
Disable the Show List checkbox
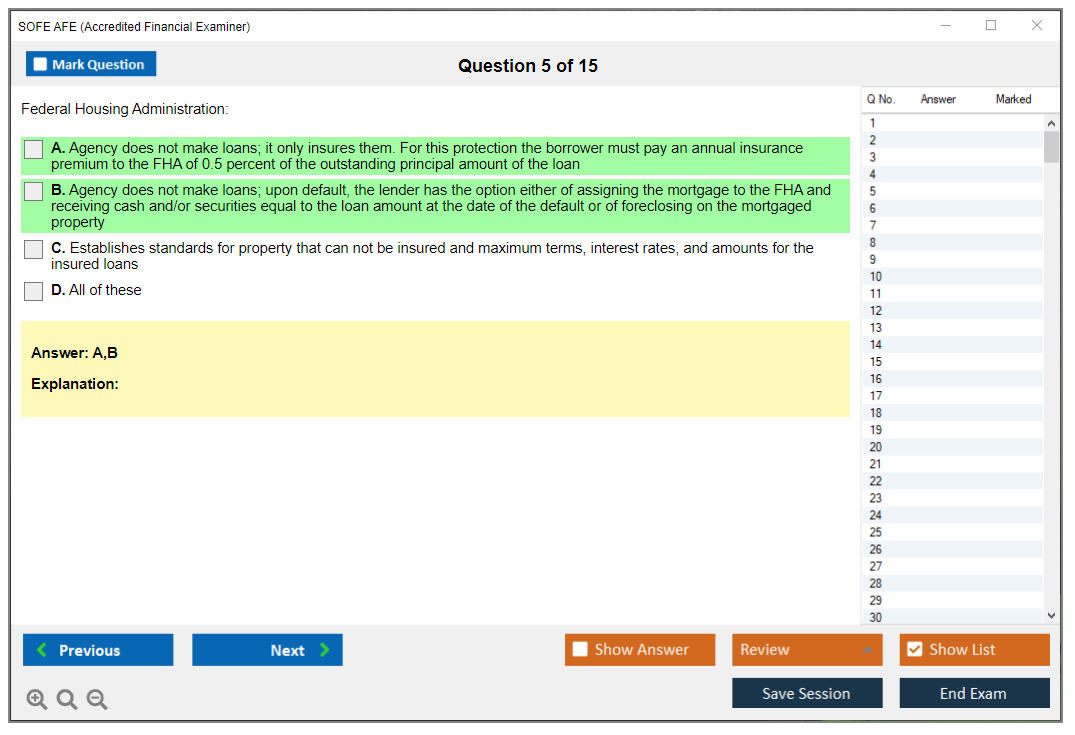[914, 650]
